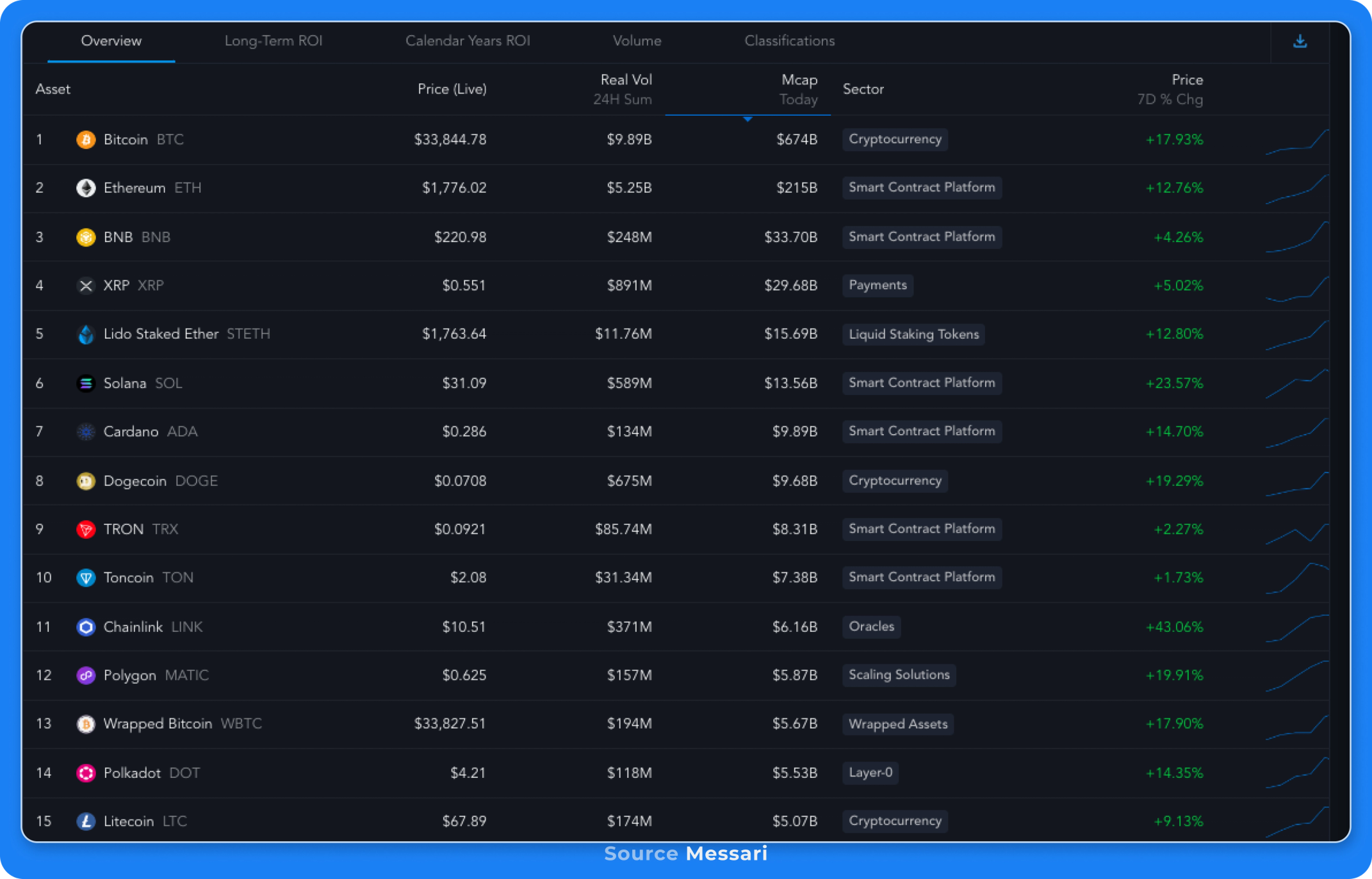The width and height of the screenshot is (1372, 879).
Task: Click the Litecoin coin logo
Action: click(86, 821)
